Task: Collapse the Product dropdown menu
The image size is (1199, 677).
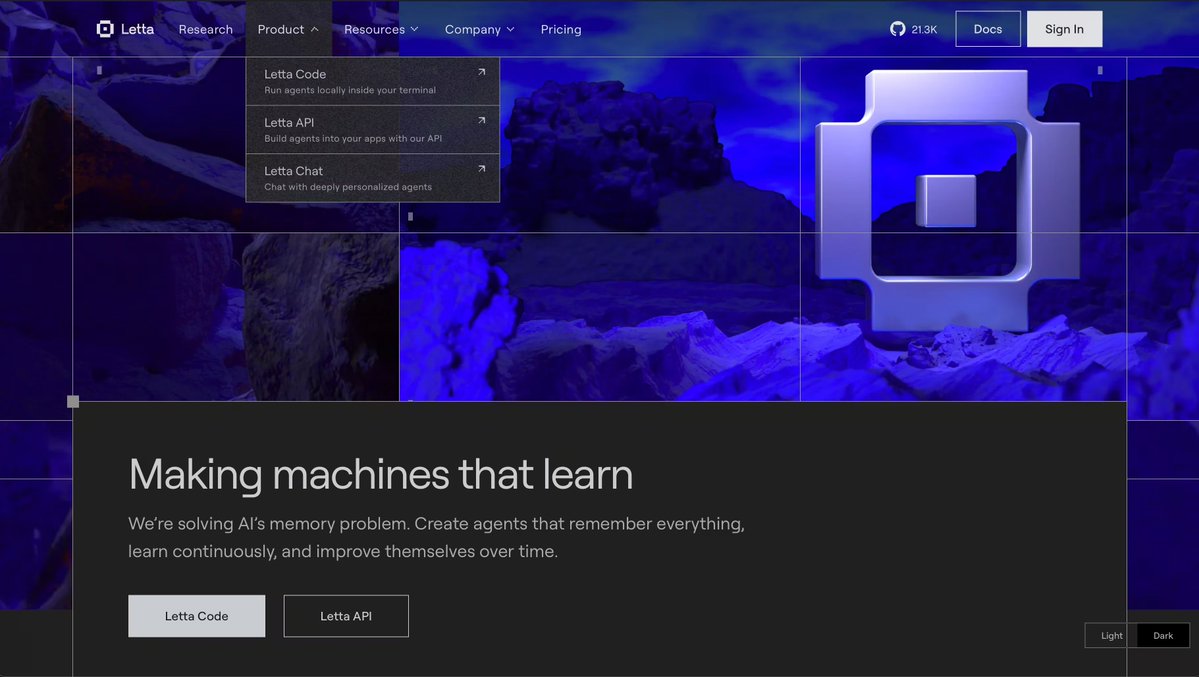Action: [288, 29]
